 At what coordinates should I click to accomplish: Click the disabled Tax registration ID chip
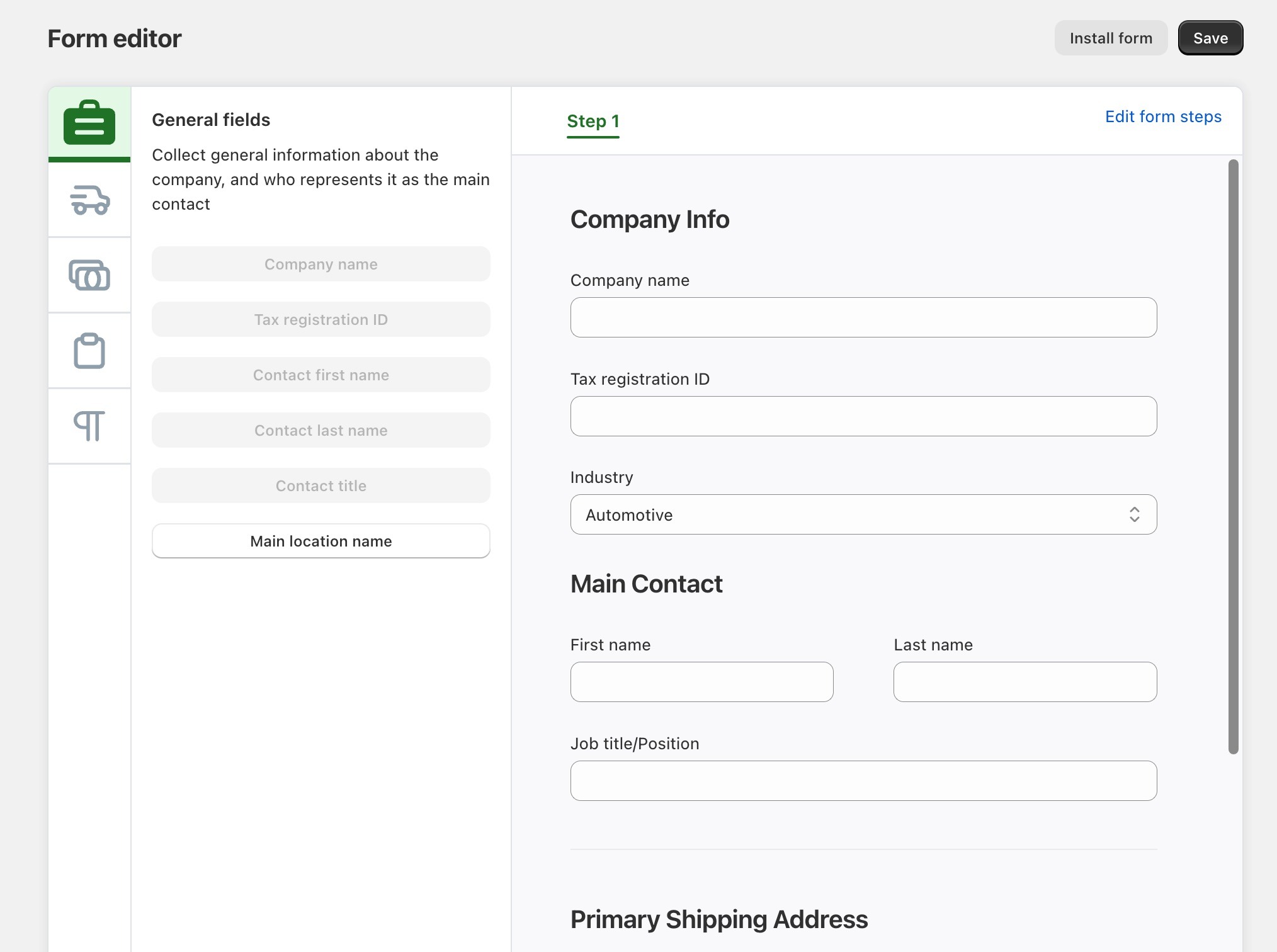[321, 319]
